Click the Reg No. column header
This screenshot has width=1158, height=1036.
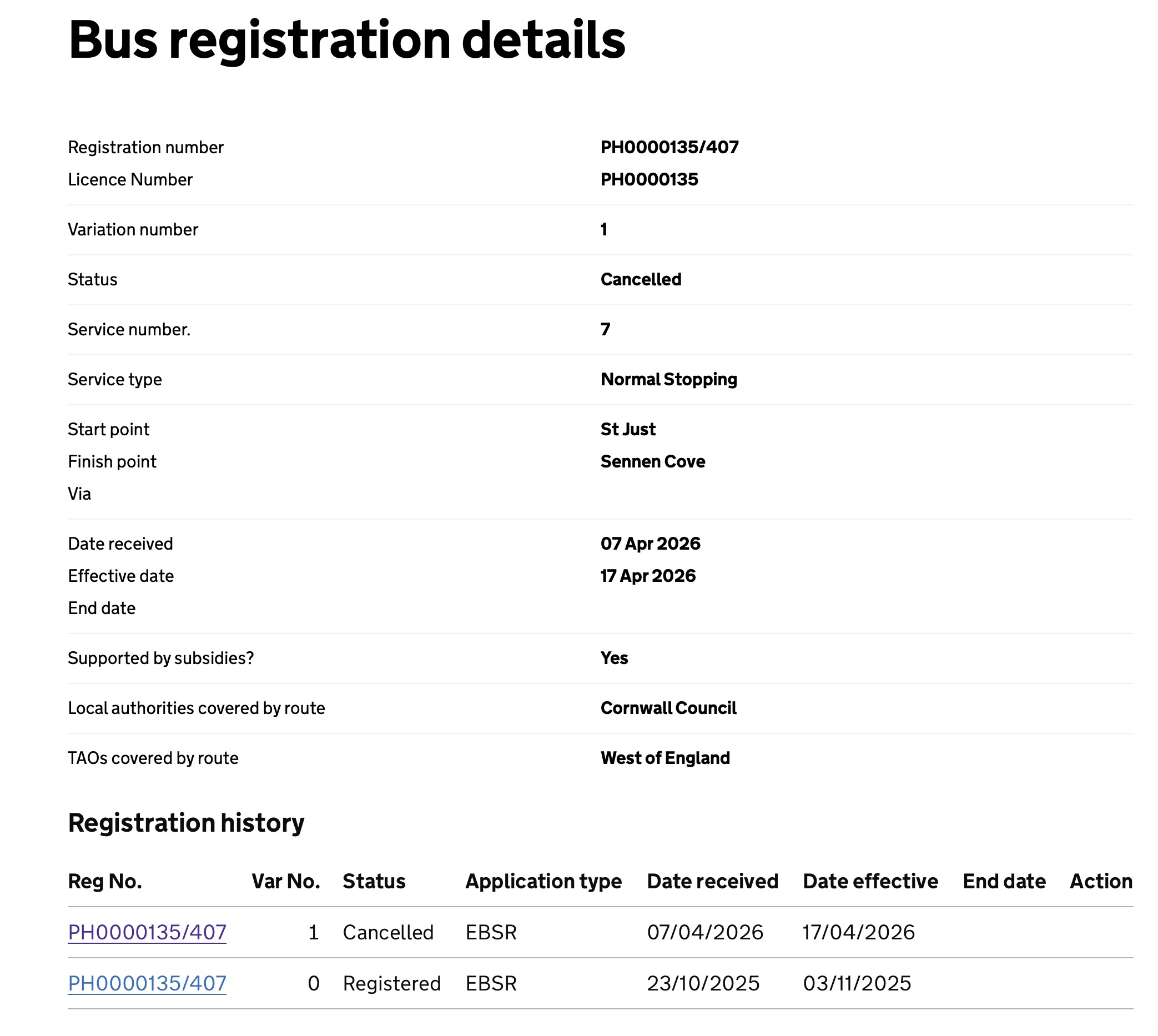(x=105, y=881)
